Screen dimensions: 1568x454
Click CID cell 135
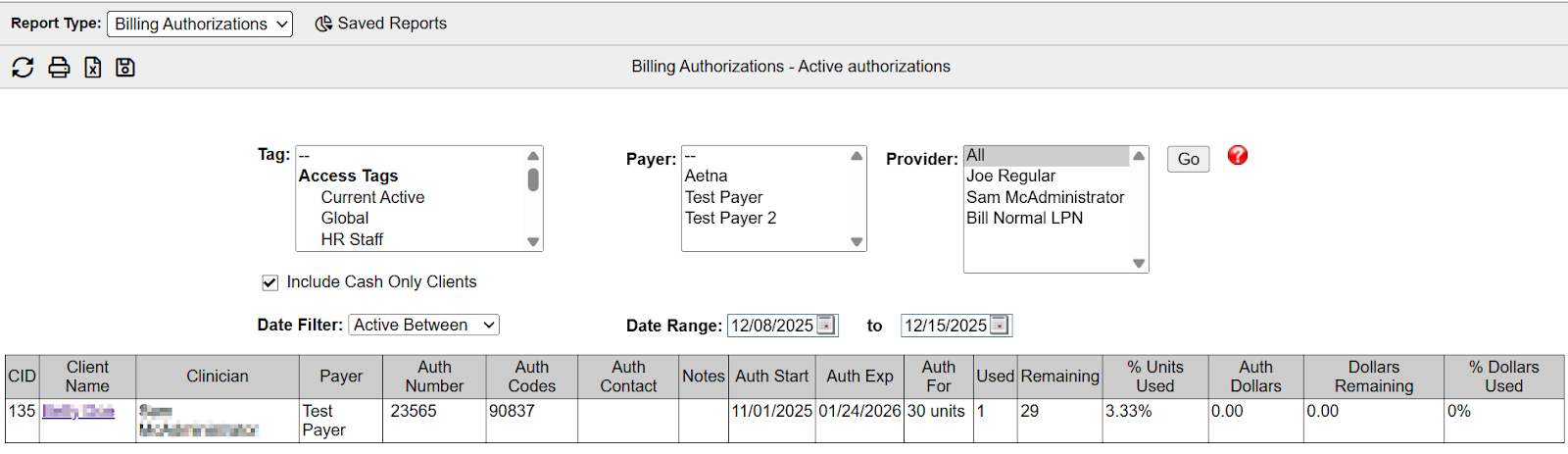pyautogui.click(x=22, y=421)
